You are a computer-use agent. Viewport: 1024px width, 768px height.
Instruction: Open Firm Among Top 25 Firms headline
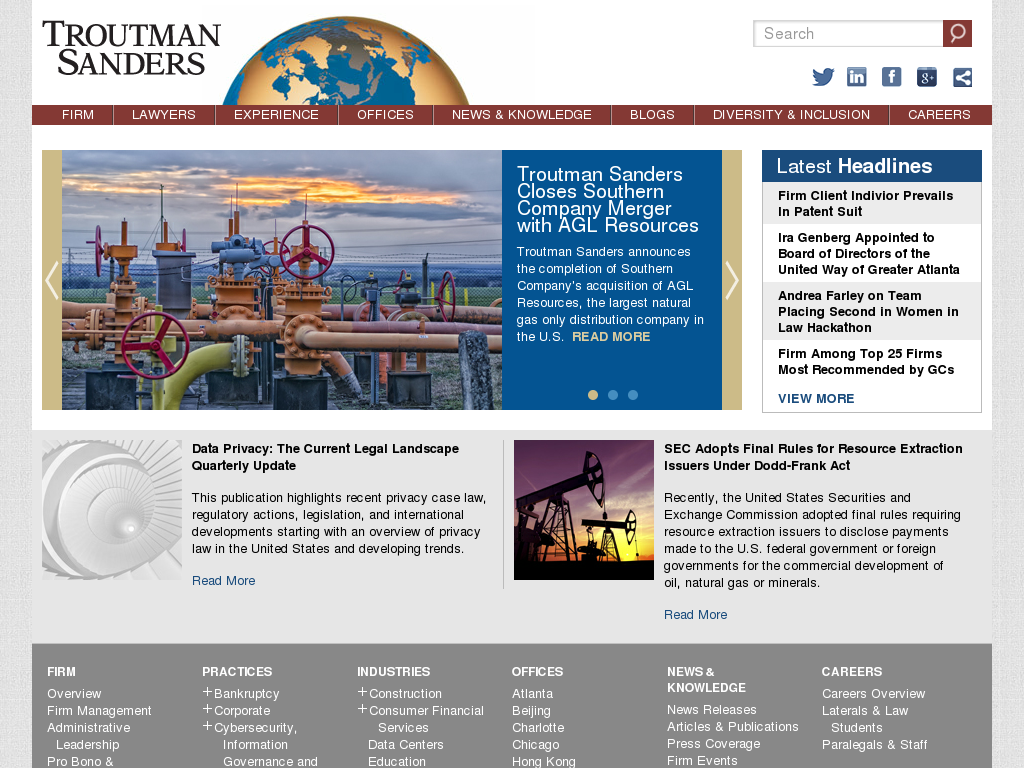[866, 362]
